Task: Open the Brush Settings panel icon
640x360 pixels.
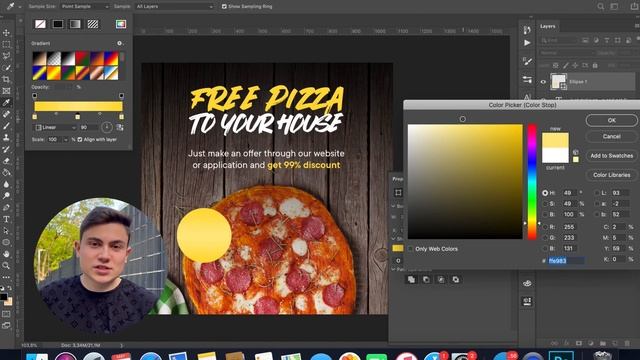Action: pyautogui.click(x=527, y=62)
